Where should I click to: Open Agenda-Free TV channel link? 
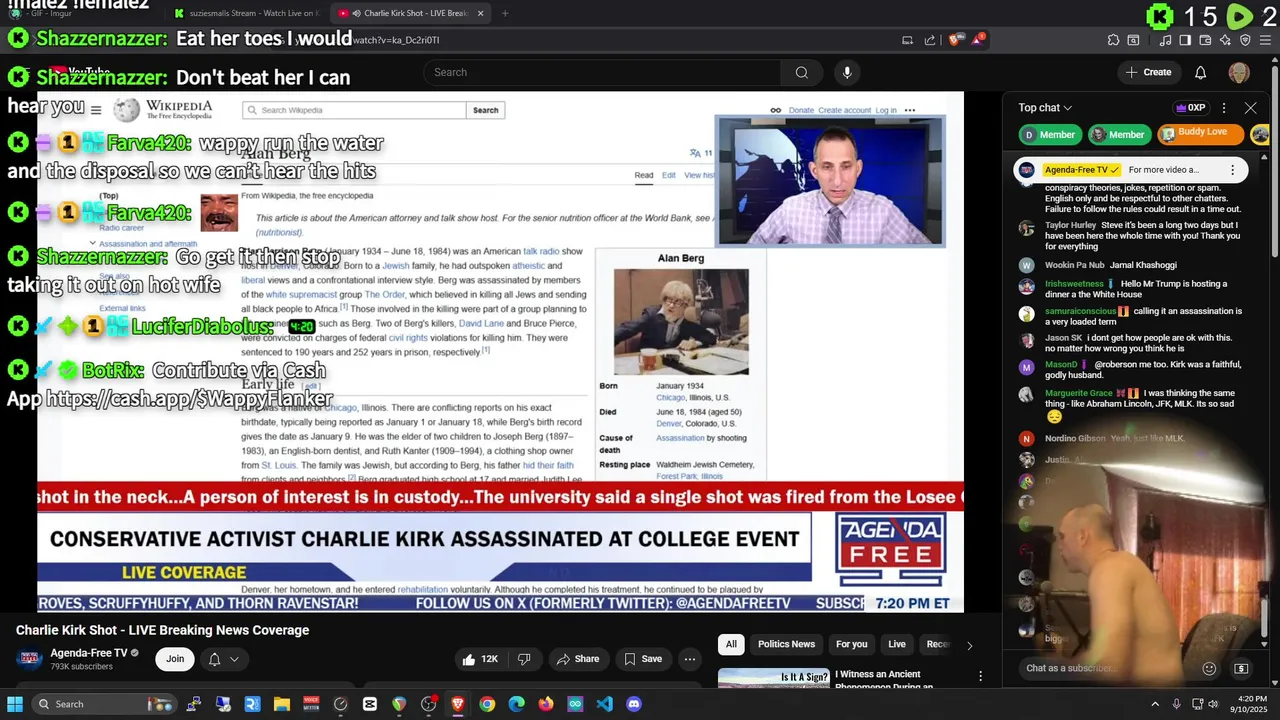tap(89, 653)
